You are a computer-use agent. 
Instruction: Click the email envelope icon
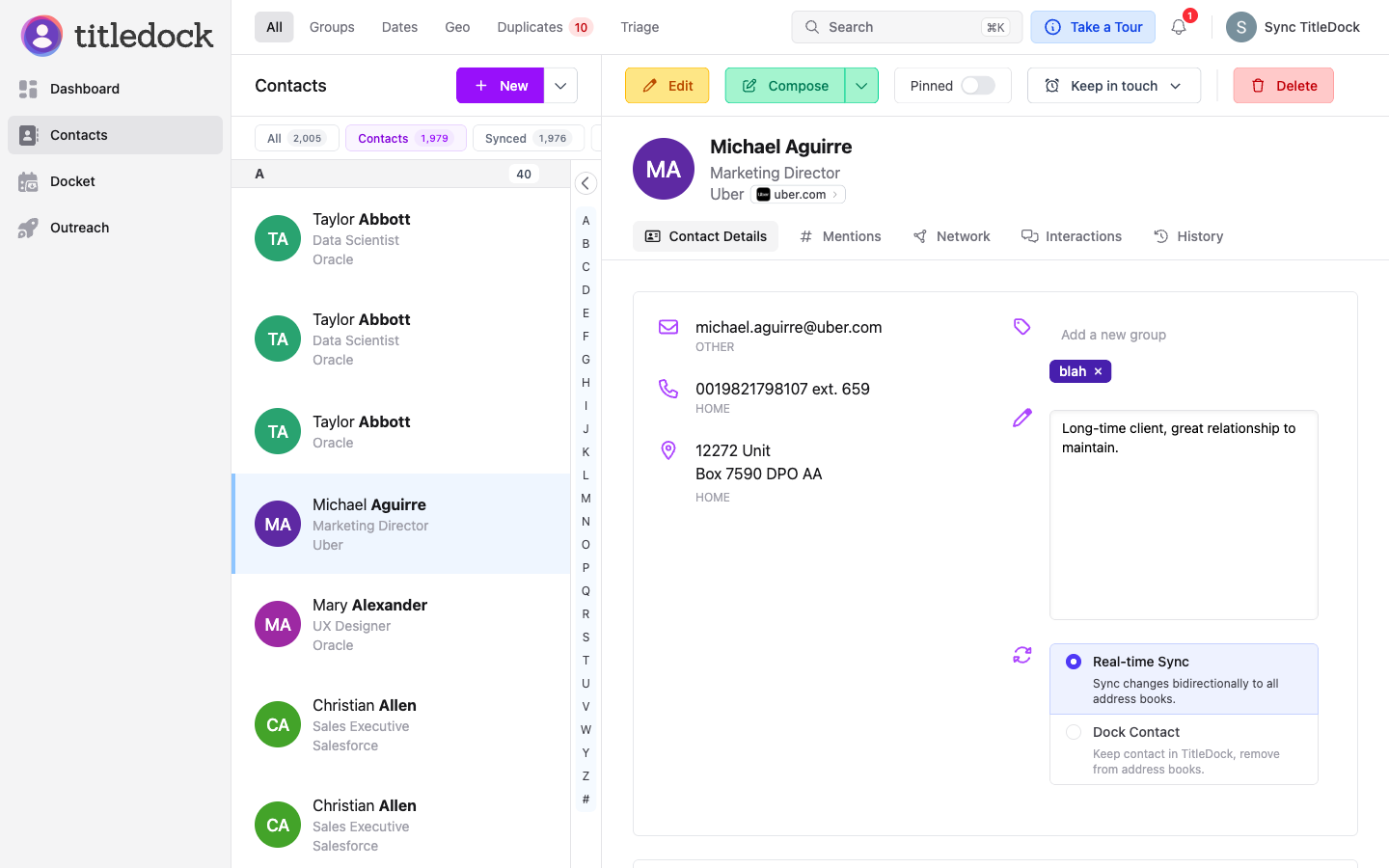point(668,327)
